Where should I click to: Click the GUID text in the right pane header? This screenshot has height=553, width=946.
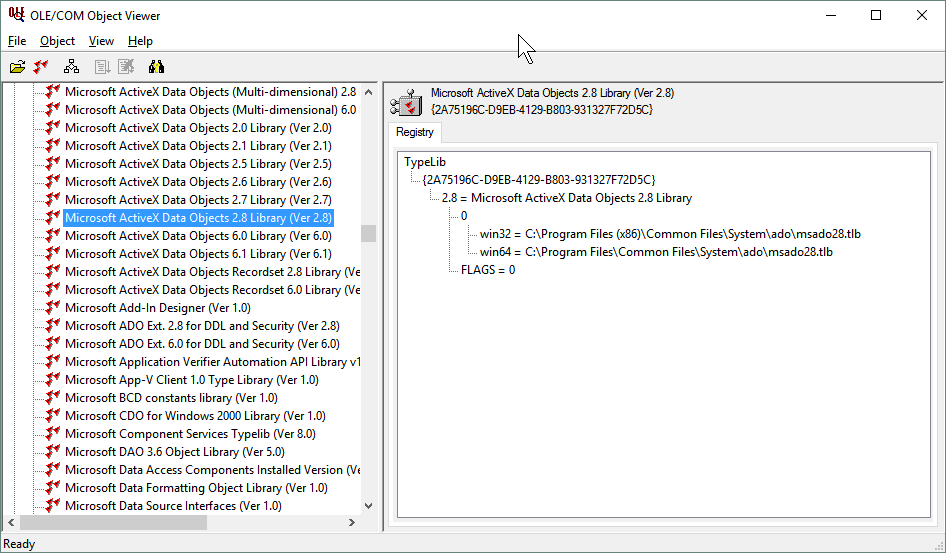pyautogui.click(x=542, y=110)
